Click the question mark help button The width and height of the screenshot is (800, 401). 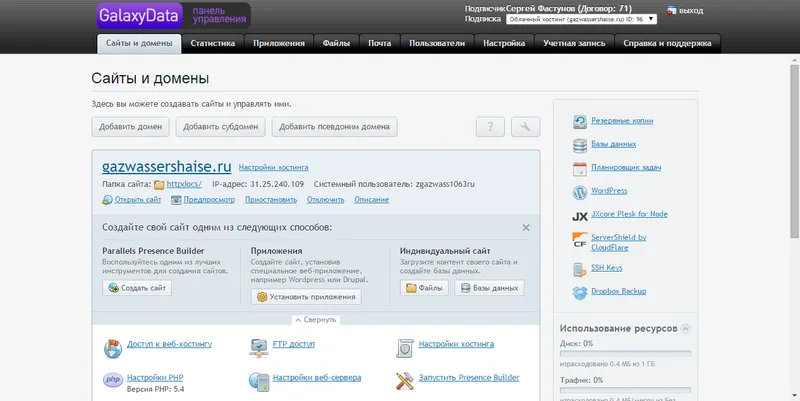coord(490,127)
